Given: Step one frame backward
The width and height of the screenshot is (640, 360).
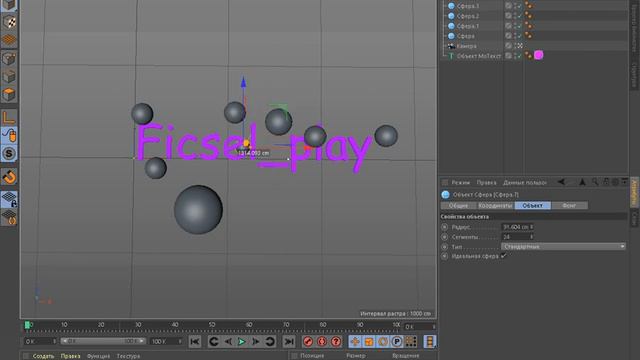Looking at the screenshot, I should [x=228, y=342].
